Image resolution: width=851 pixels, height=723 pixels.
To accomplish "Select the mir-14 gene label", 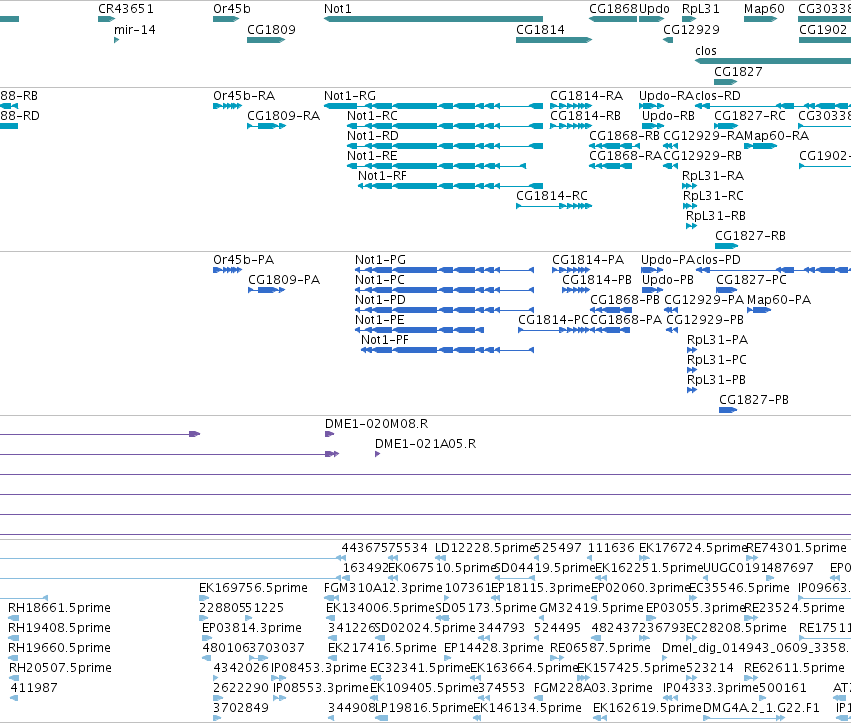I will pyautogui.click(x=135, y=30).
